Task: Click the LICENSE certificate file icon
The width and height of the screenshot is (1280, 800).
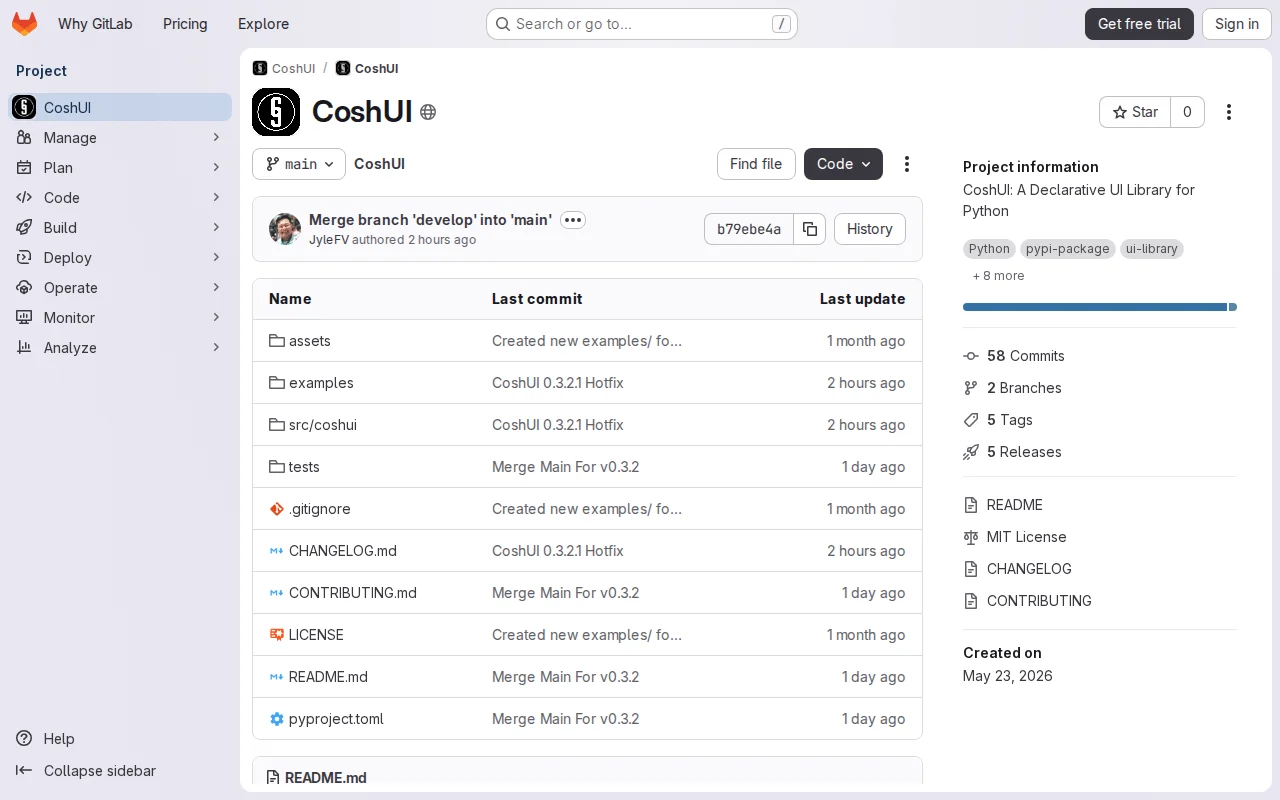Action: point(277,635)
